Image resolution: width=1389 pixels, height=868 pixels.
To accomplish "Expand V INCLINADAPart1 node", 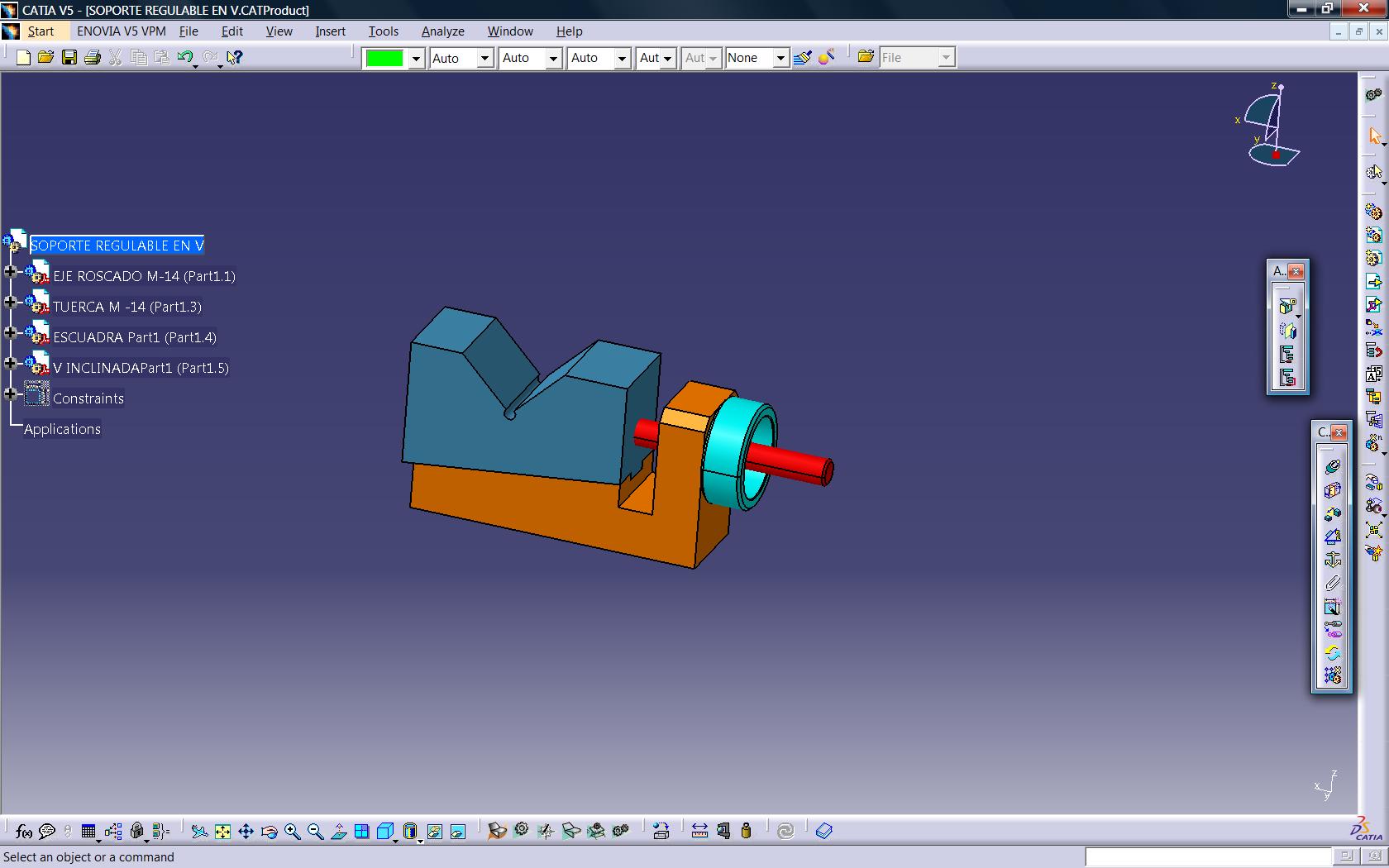I will click(11, 363).
